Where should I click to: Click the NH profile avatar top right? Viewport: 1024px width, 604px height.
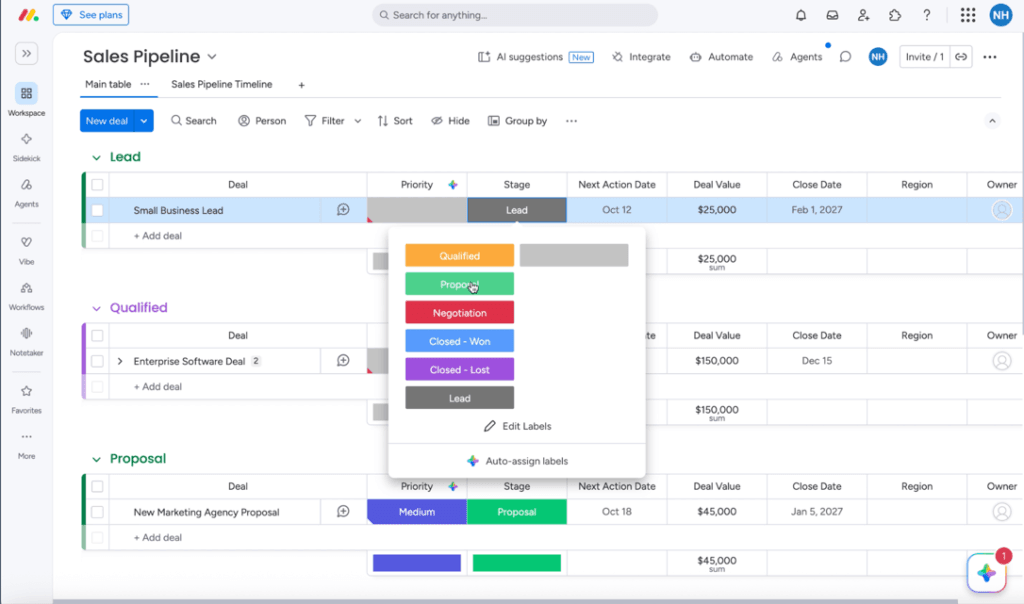pos(1000,15)
